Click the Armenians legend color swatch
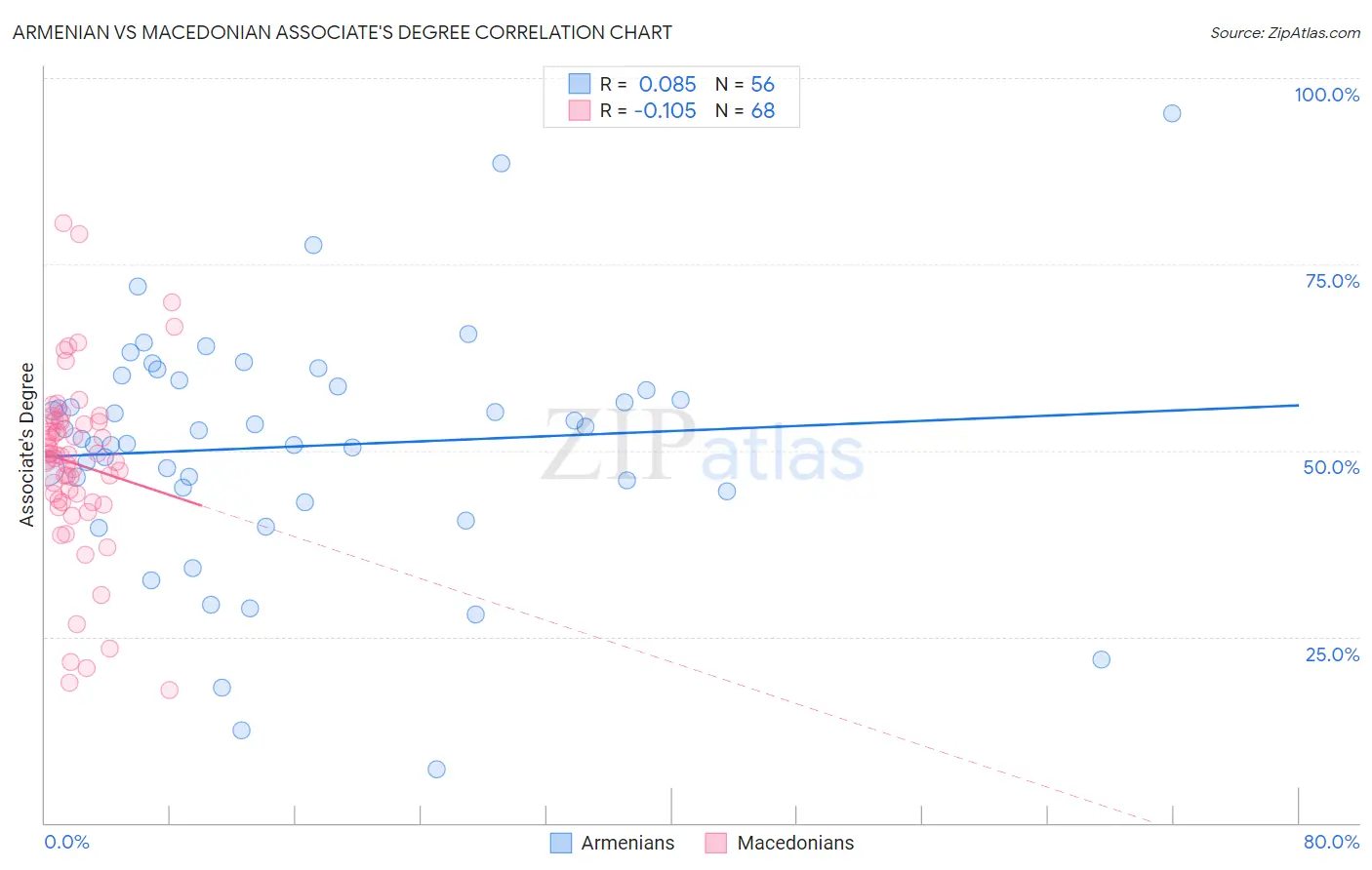Image resolution: width=1372 pixels, height=870 pixels. click(x=561, y=843)
